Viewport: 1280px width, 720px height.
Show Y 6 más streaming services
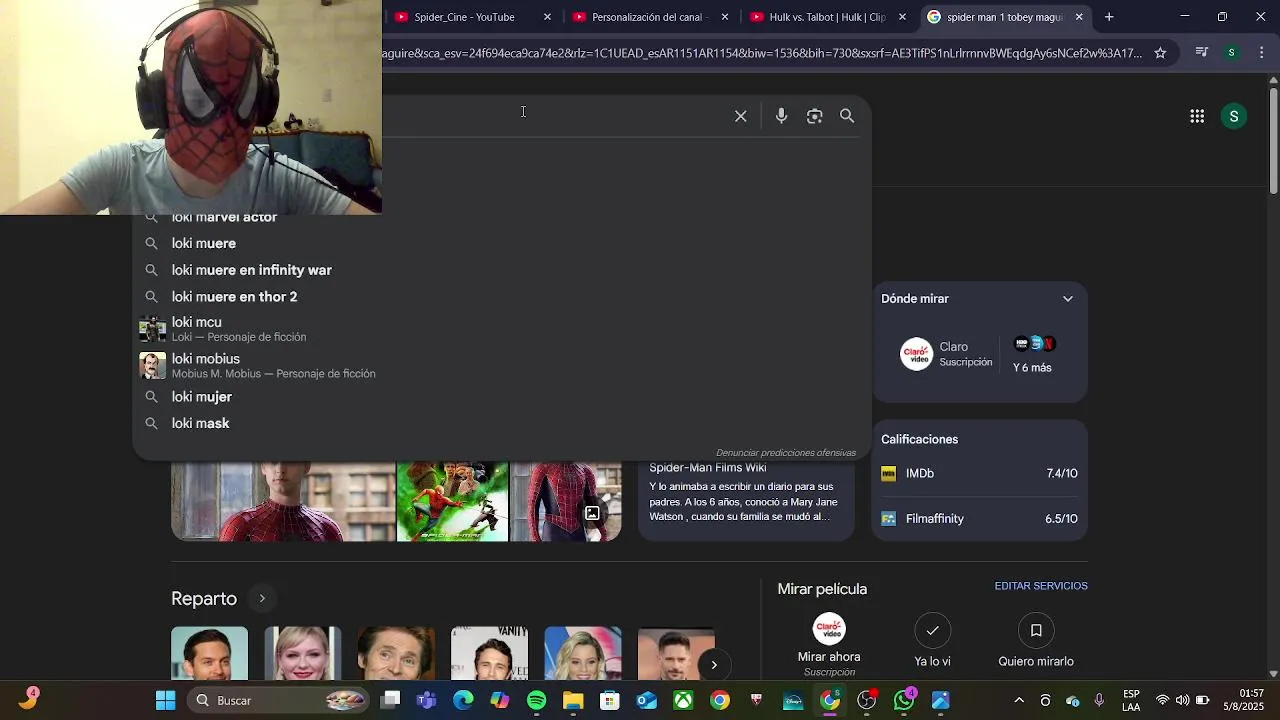[1033, 355]
